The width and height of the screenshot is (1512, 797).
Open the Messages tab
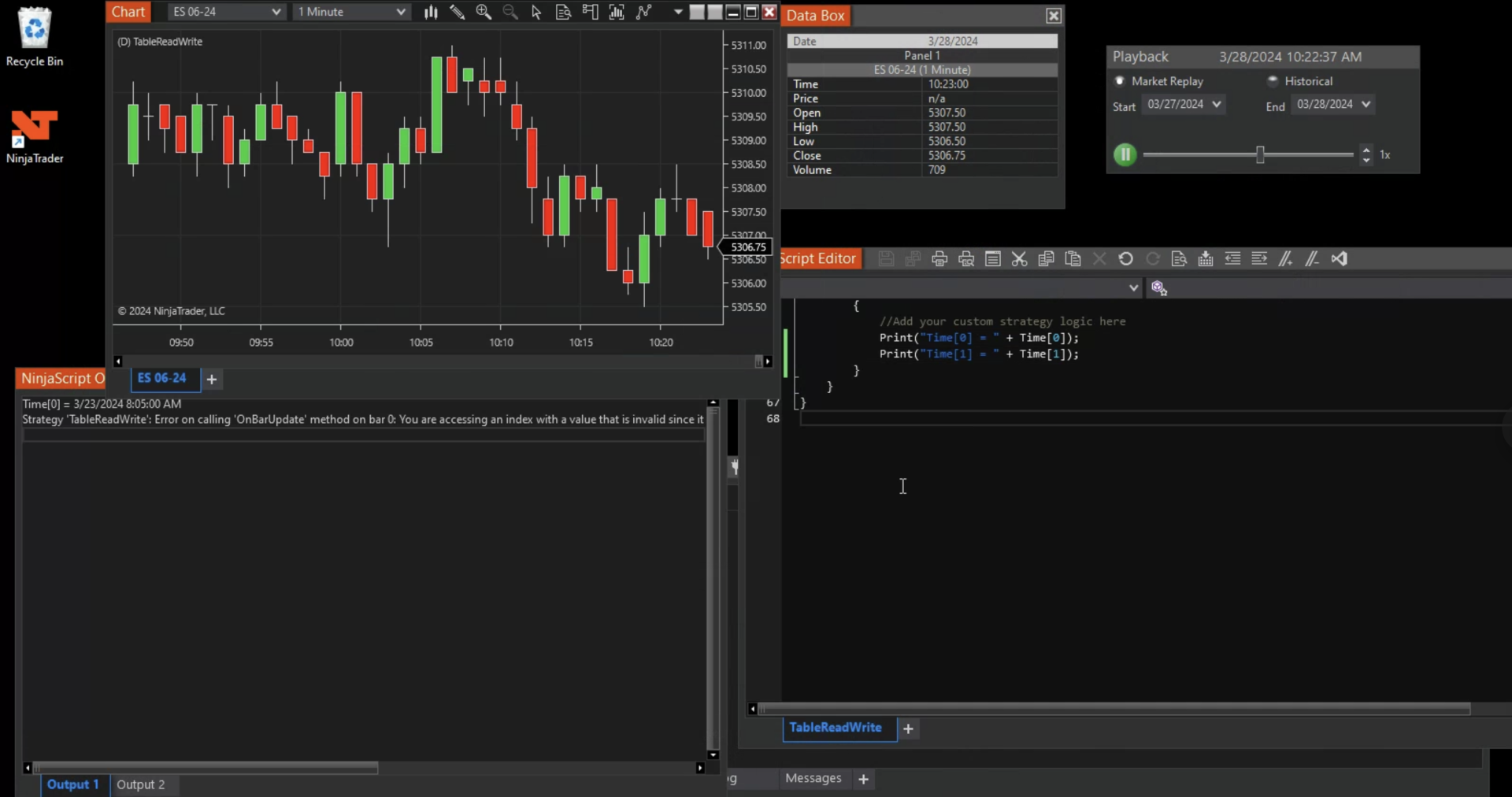pos(813,778)
